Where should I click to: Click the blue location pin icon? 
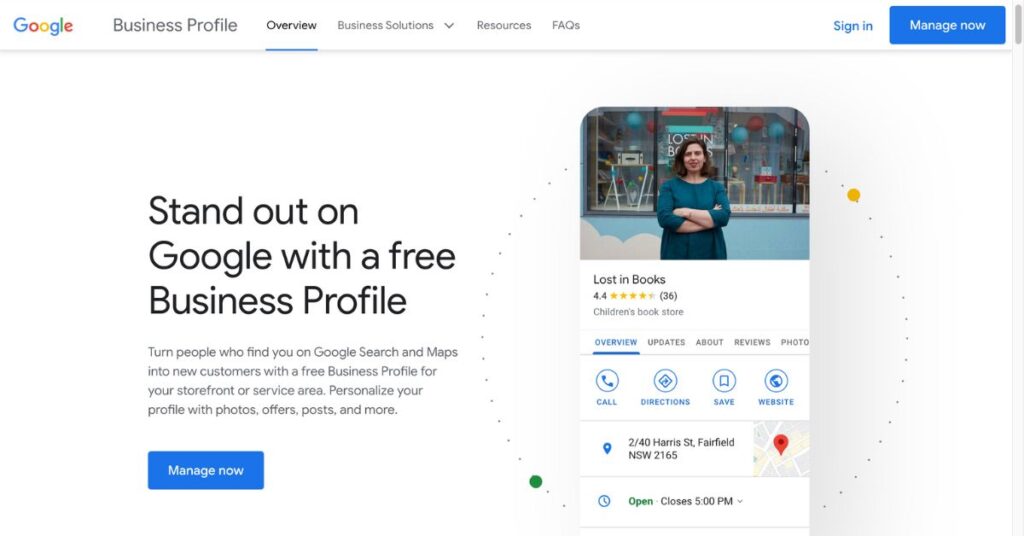point(607,449)
